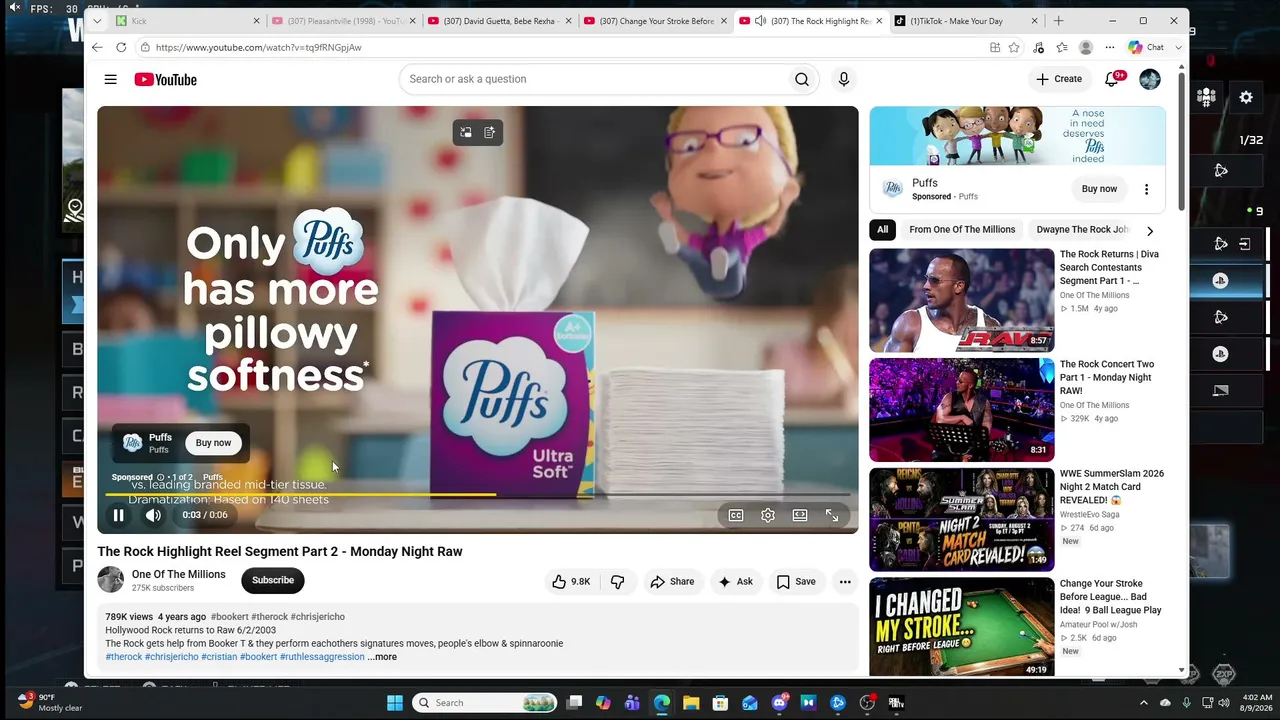The image size is (1280, 720).
Task: Open browser Settings and more menu
Action: click(x=1110, y=47)
